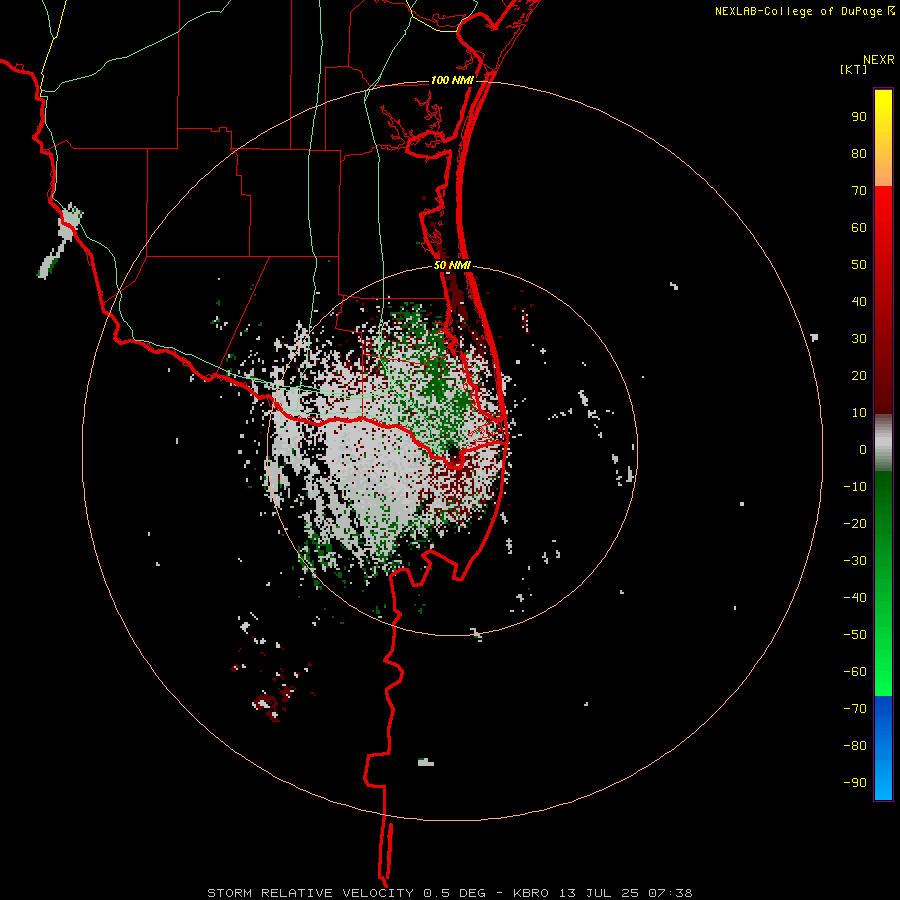Viewport: 900px width, 900px height.
Task: Click the positive 30 scale value
Action: (859, 339)
